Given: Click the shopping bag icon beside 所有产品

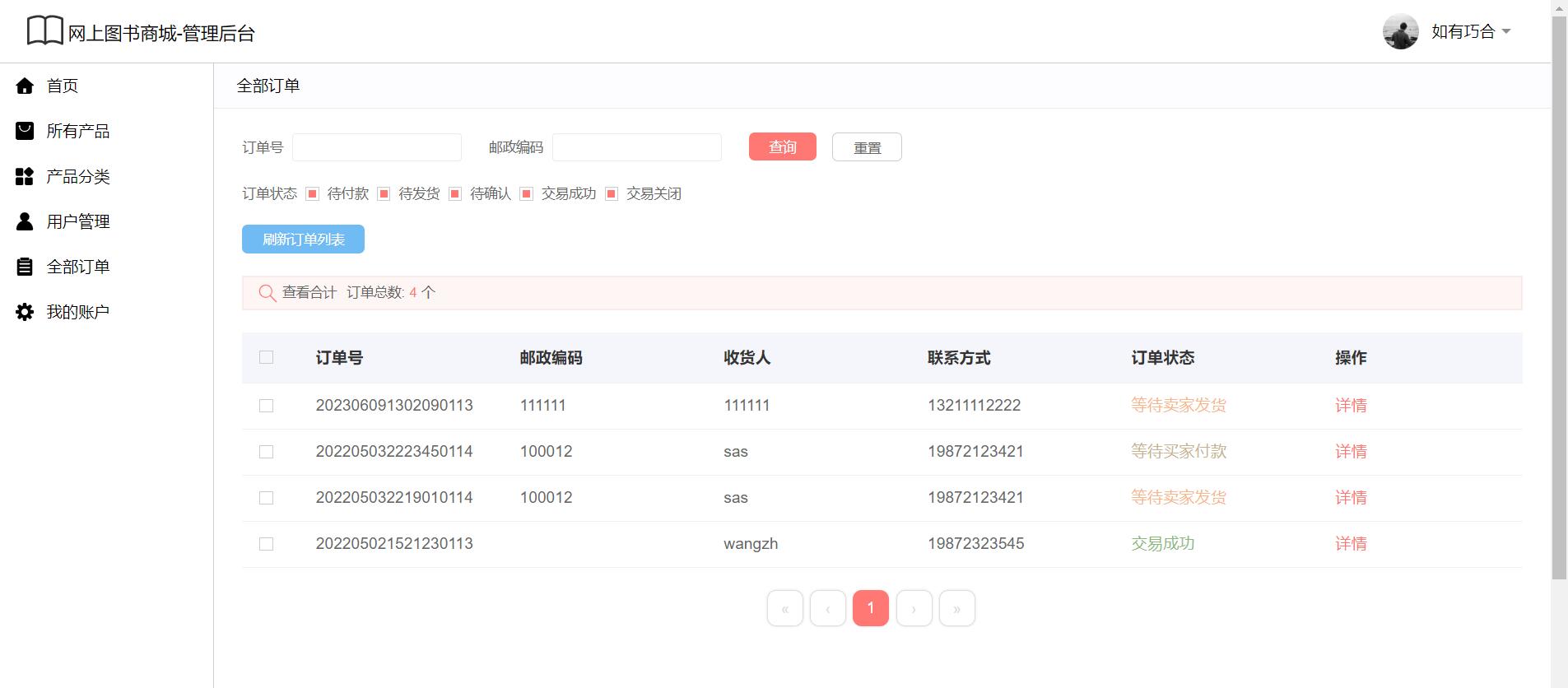Looking at the screenshot, I should click(x=25, y=131).
